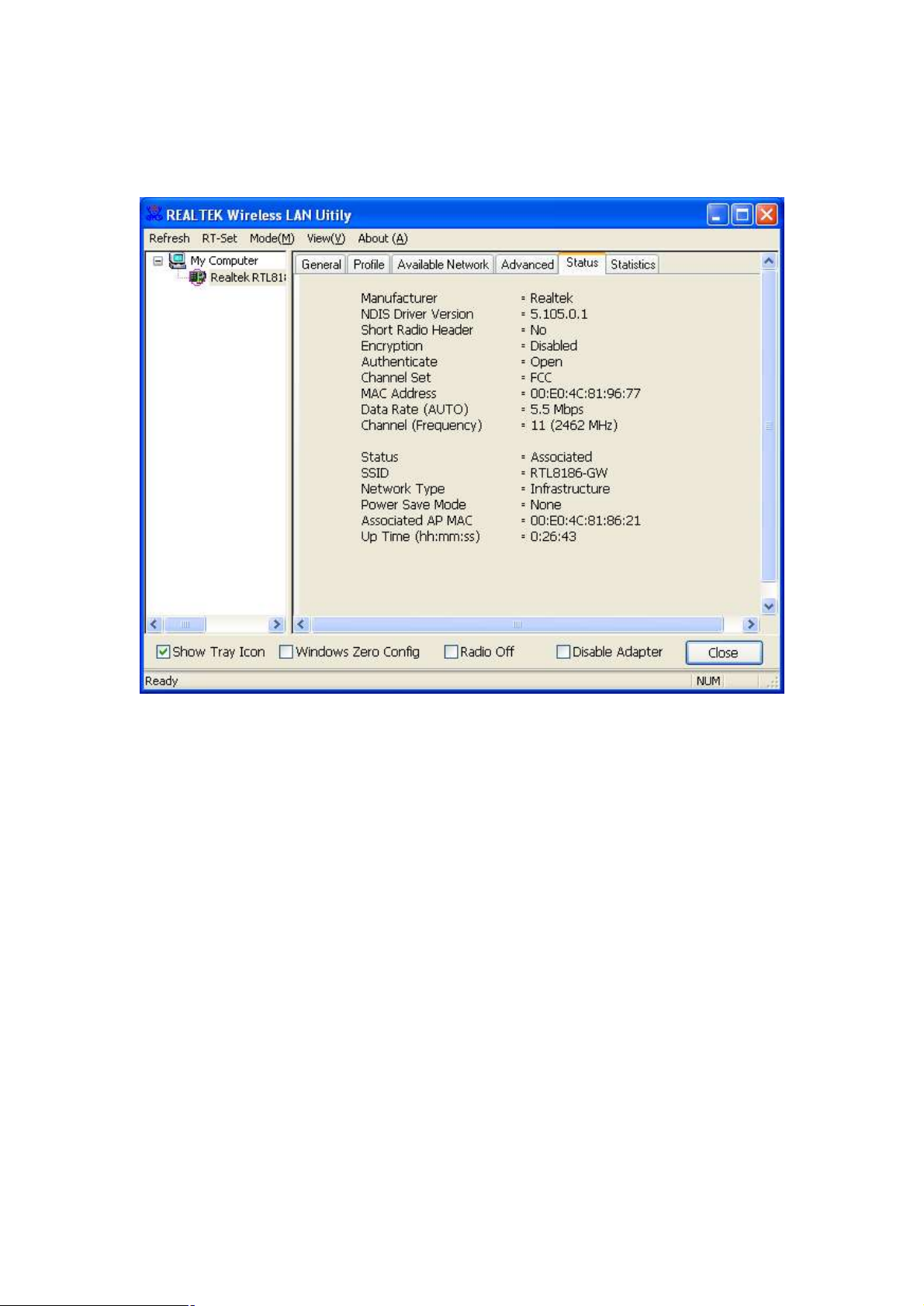Click the Manufacturer label
Viewport: 924px width, 1306px height.
(399, 298)
